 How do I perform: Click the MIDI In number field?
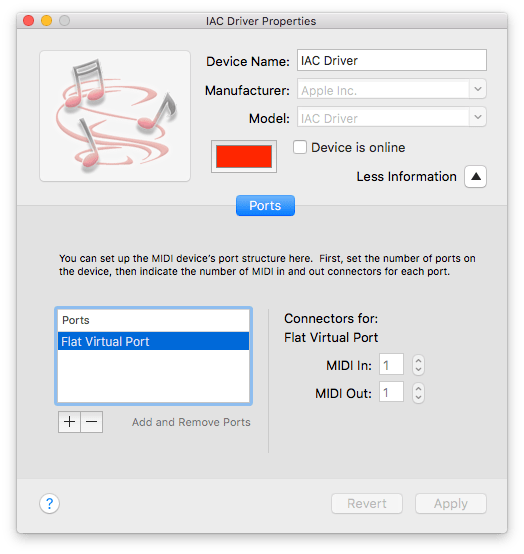coord(391,364)
